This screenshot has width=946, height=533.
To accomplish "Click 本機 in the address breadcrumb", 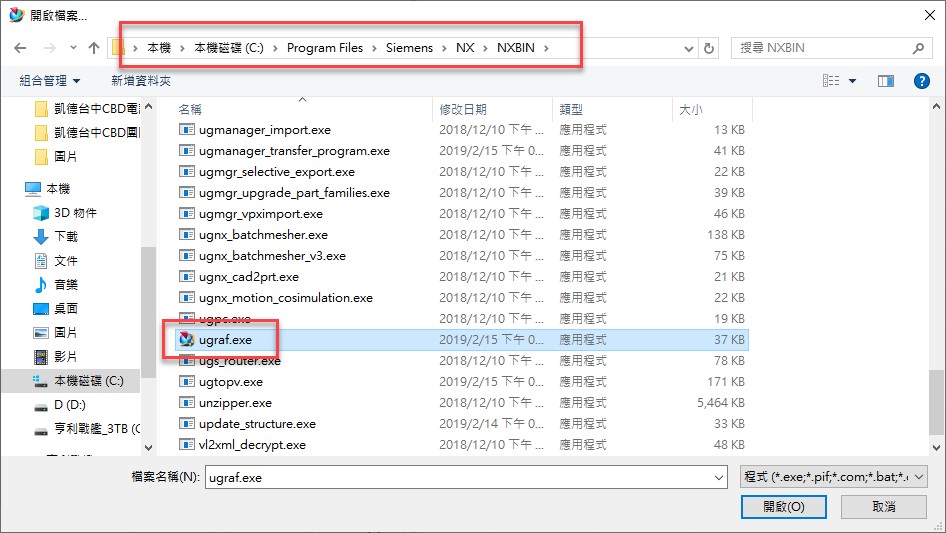I will click(x=159, y=48).
